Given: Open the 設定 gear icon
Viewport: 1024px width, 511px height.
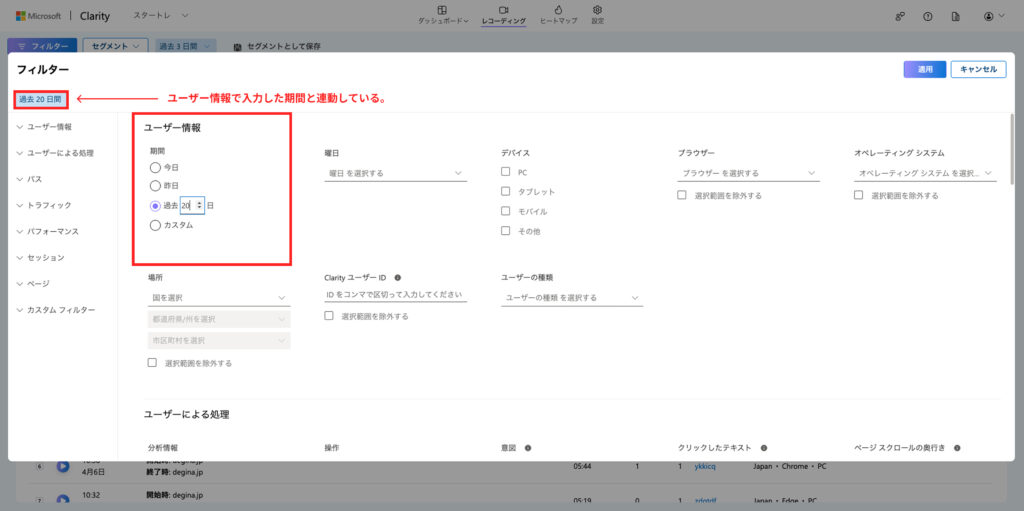Looking at the screenshot, I should [597, 10].
